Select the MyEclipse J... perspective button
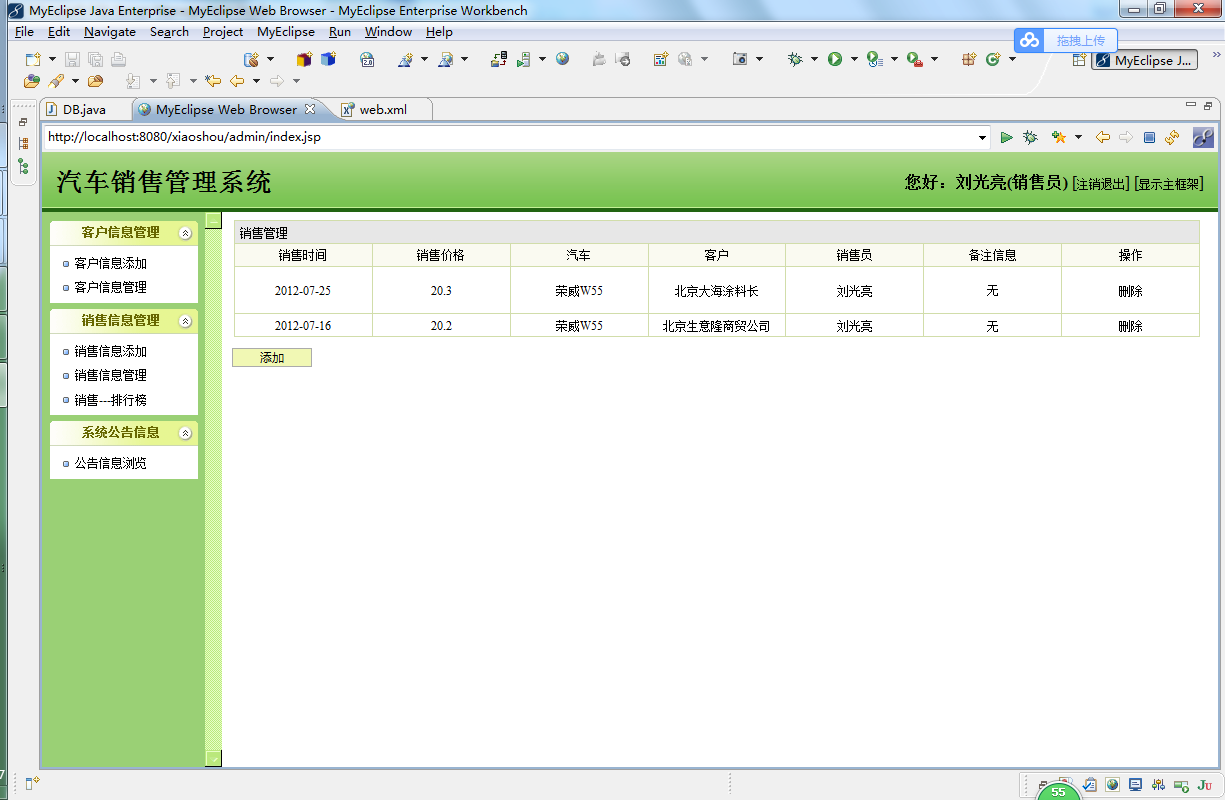Screen dimensions: 1225x800 click(1144, 60)
